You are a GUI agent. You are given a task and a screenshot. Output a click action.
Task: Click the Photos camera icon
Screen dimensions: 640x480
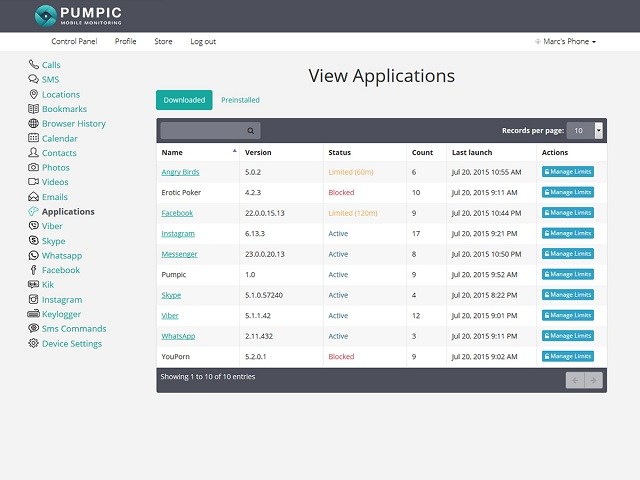pos(33,168)
